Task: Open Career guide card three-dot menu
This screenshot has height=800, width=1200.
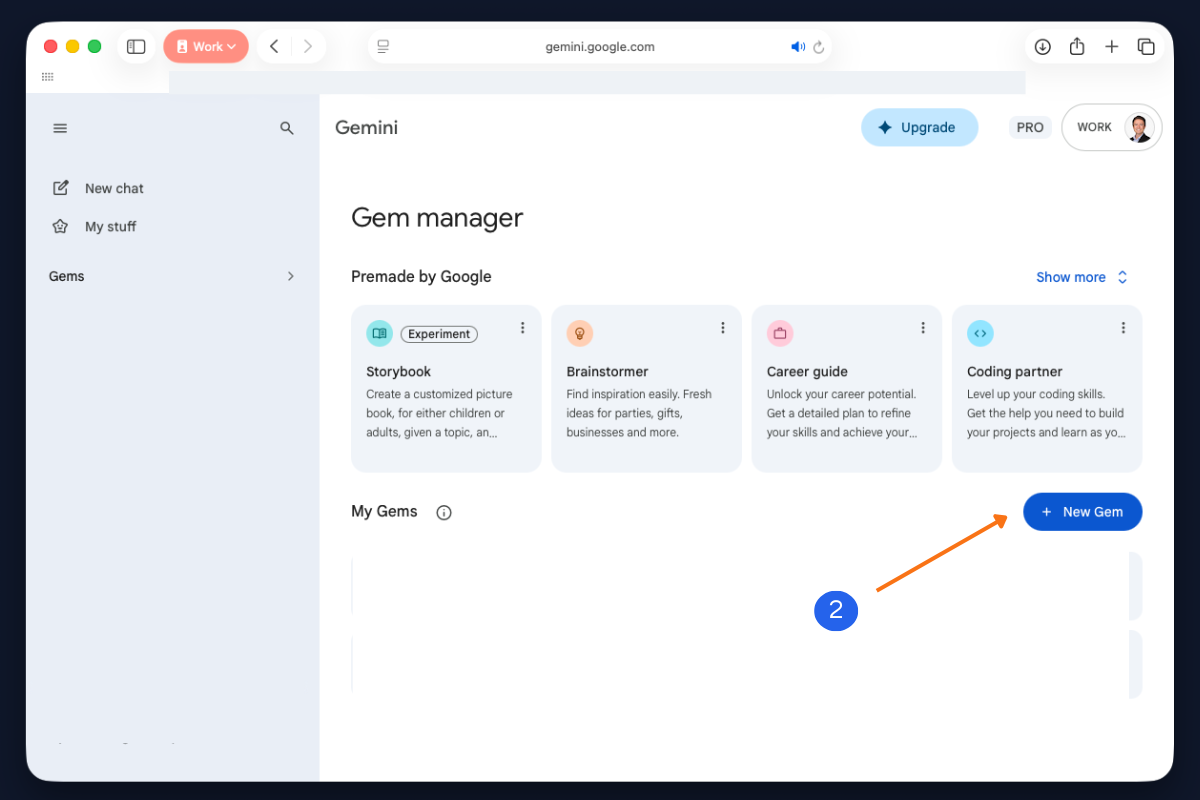Action: 922,328
